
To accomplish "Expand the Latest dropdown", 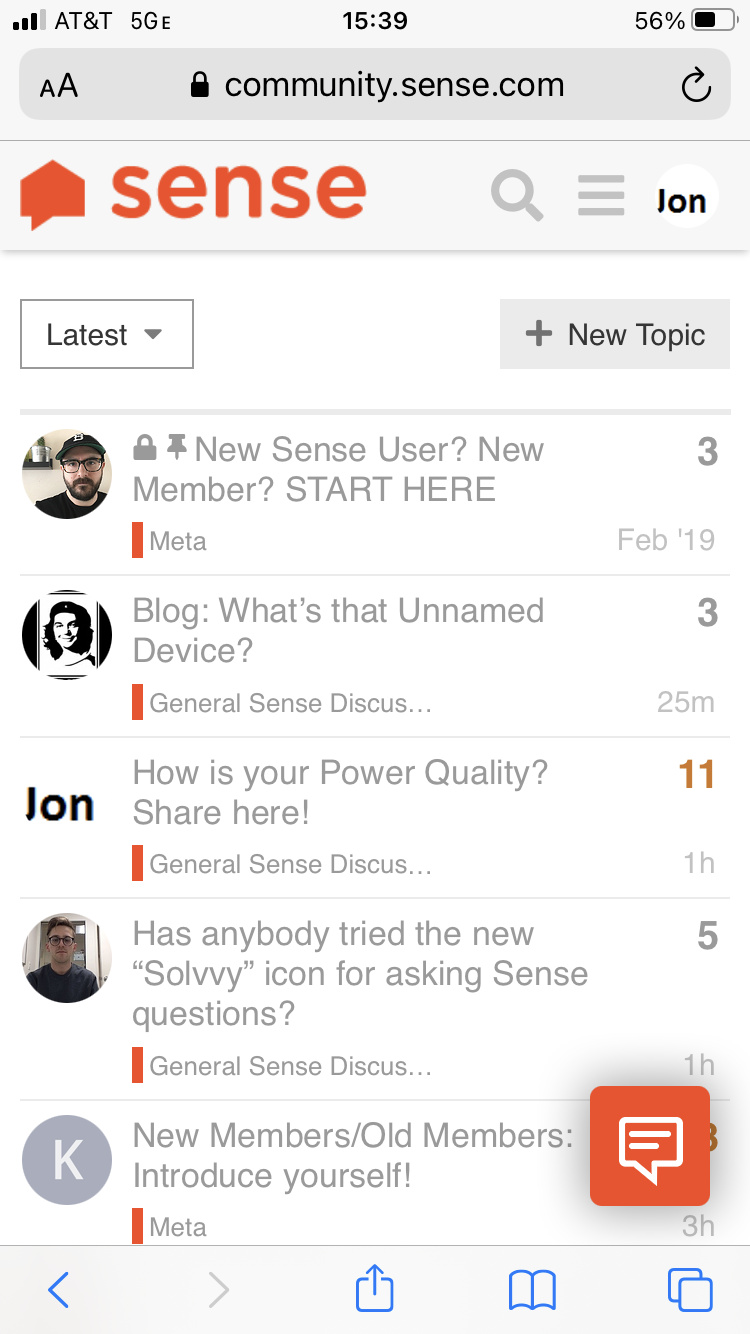I will pos(107,334).
